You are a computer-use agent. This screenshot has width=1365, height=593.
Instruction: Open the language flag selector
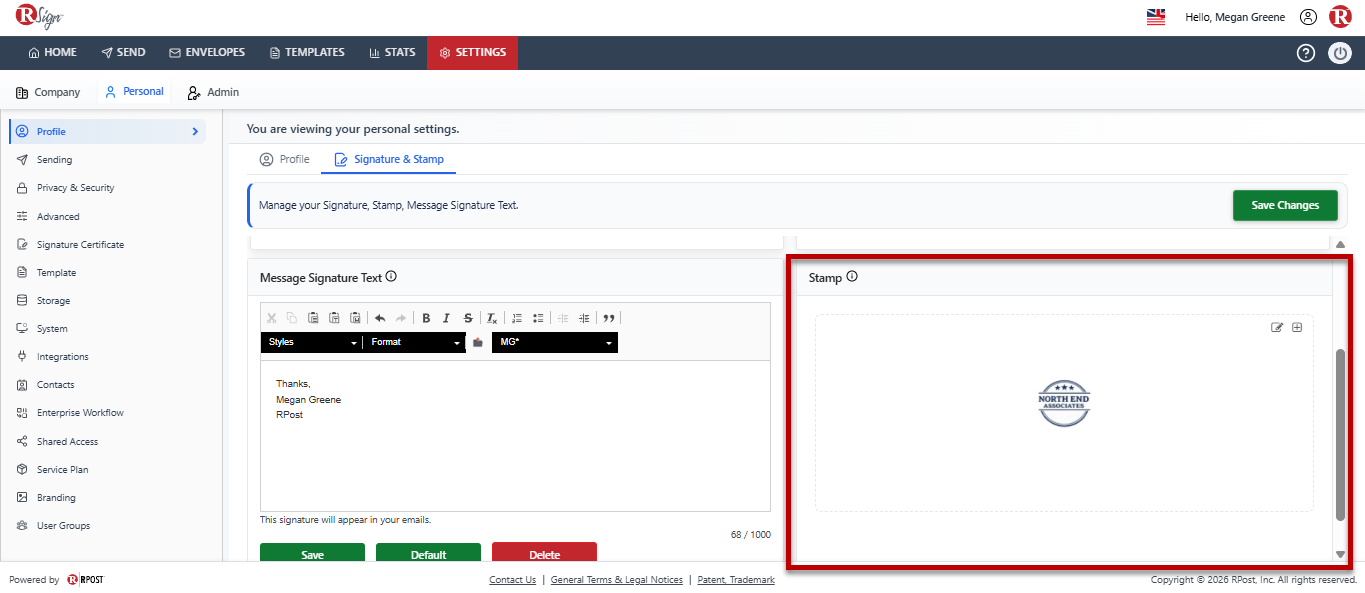pyautogui.click(x=1156, y=17)
